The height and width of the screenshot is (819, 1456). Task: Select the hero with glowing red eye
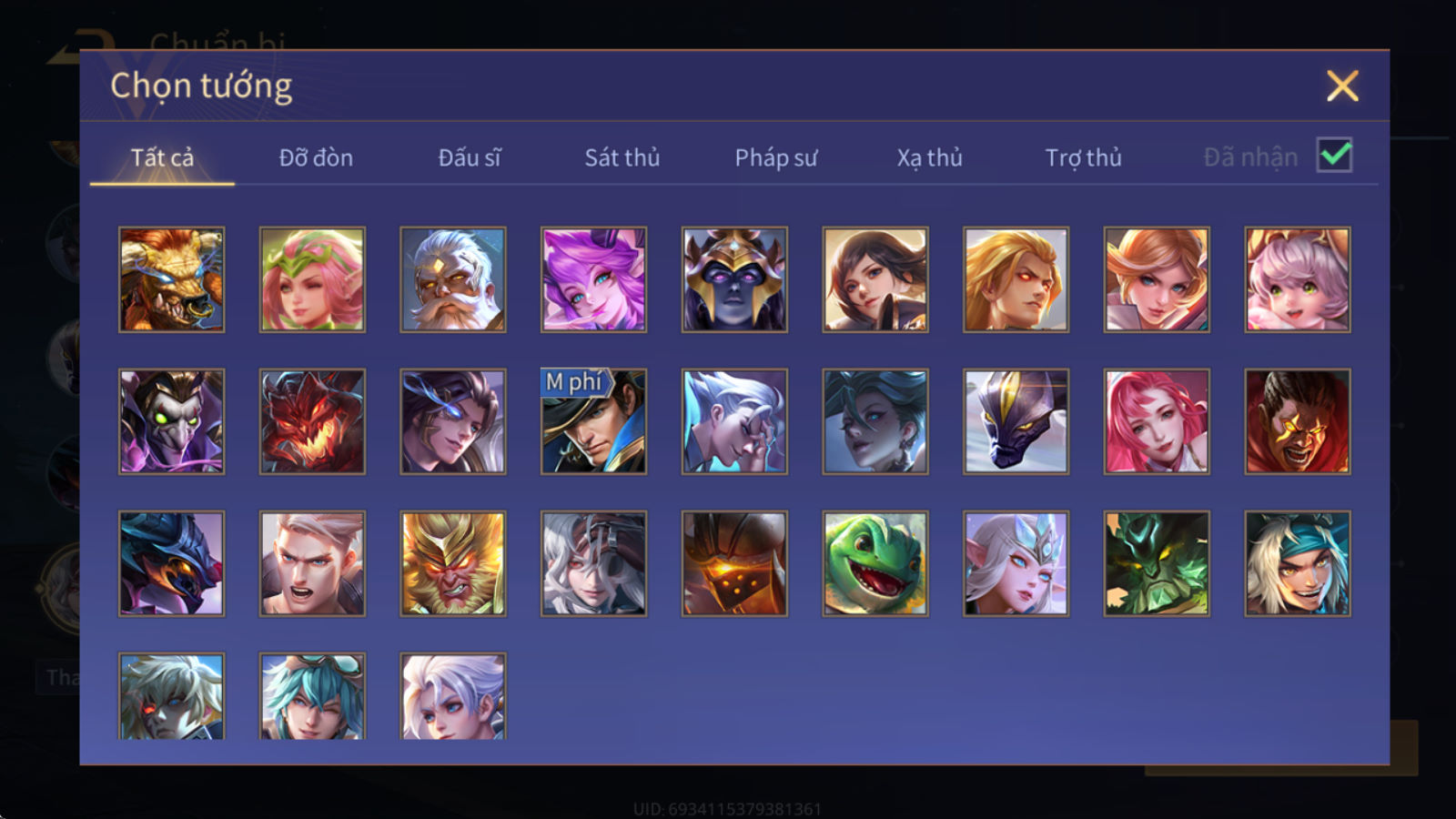(x=171, y=696)
